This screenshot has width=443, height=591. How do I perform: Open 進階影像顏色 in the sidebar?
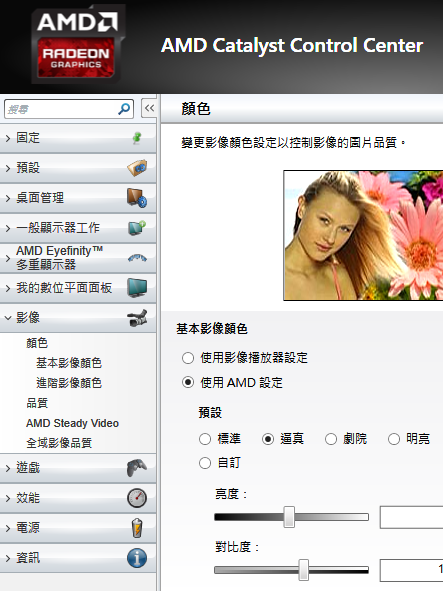point(69,383)
